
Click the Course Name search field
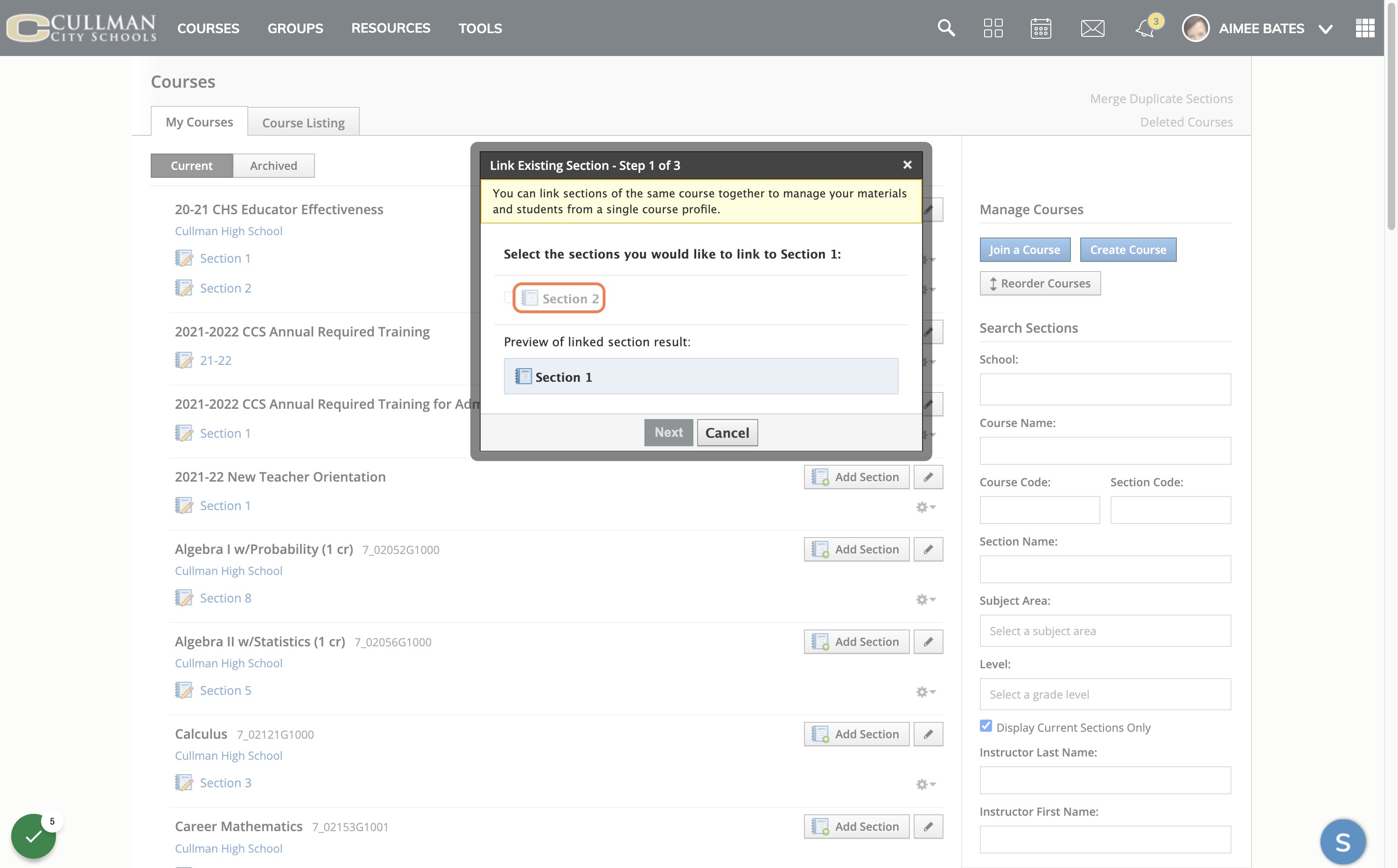(1105, 451)
